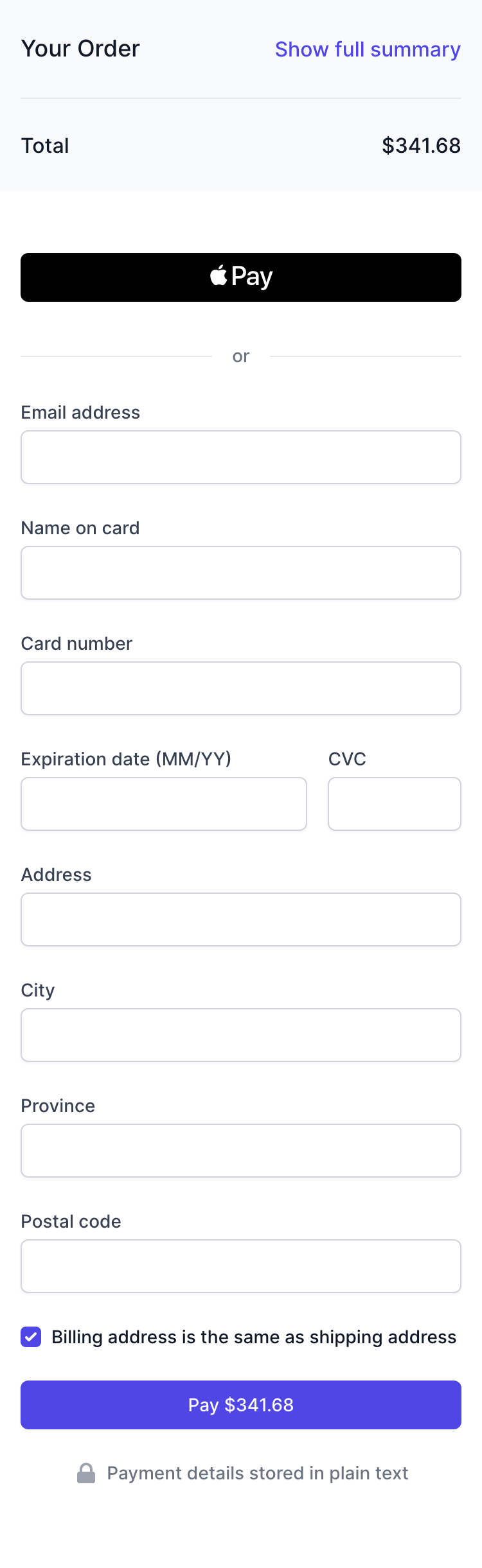Viewport: 482px width, 1568px height.
Task: Click the $341.68 total amount
Action: [x=422, y=146]
